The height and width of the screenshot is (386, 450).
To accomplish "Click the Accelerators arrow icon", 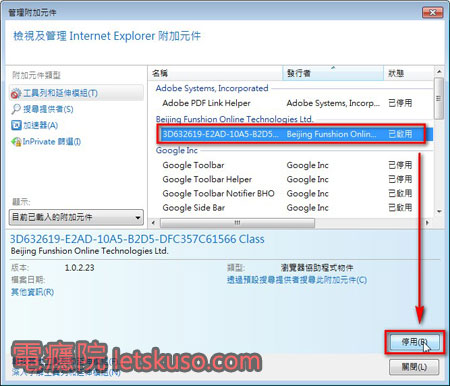I will pyautogui.click(x=16, y=125).
